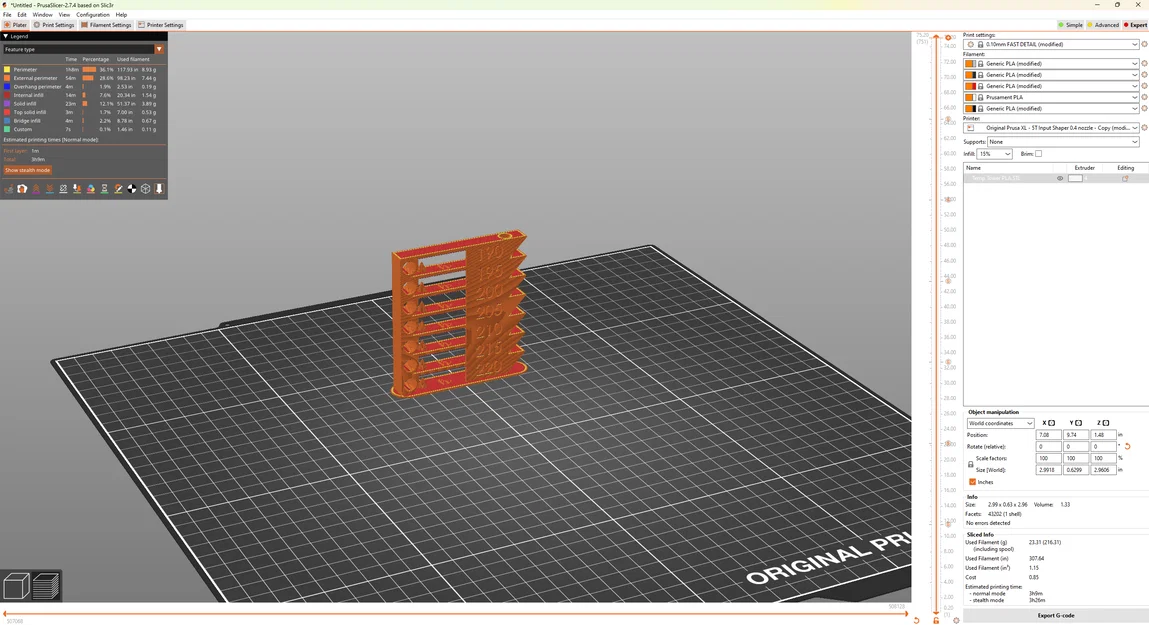Toggle Internal infill feature in legend
The height and width of the screenshot is (625, 1149).
pos(29,95)
